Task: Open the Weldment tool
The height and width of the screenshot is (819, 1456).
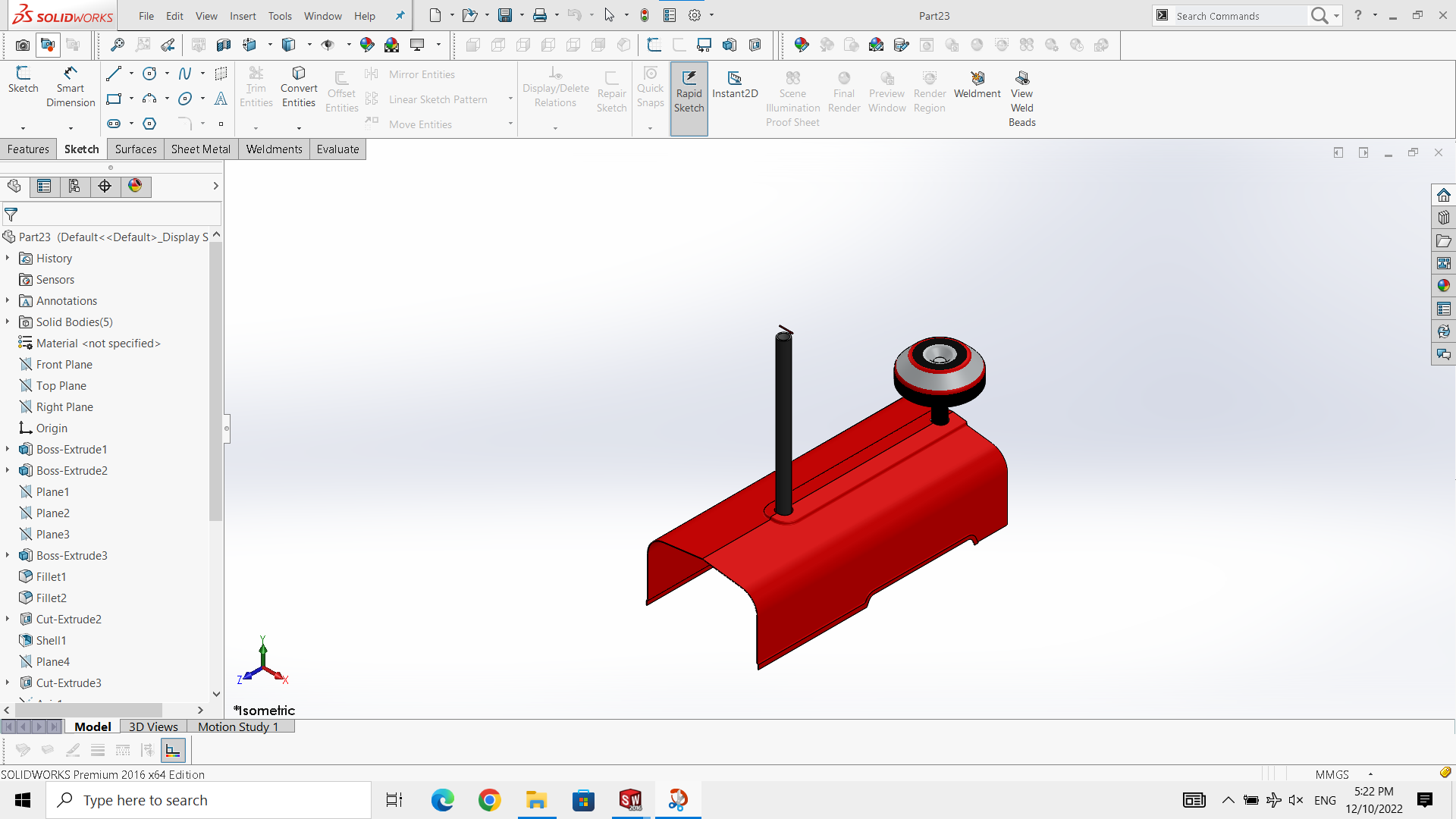Action: (x=977, y=83)
